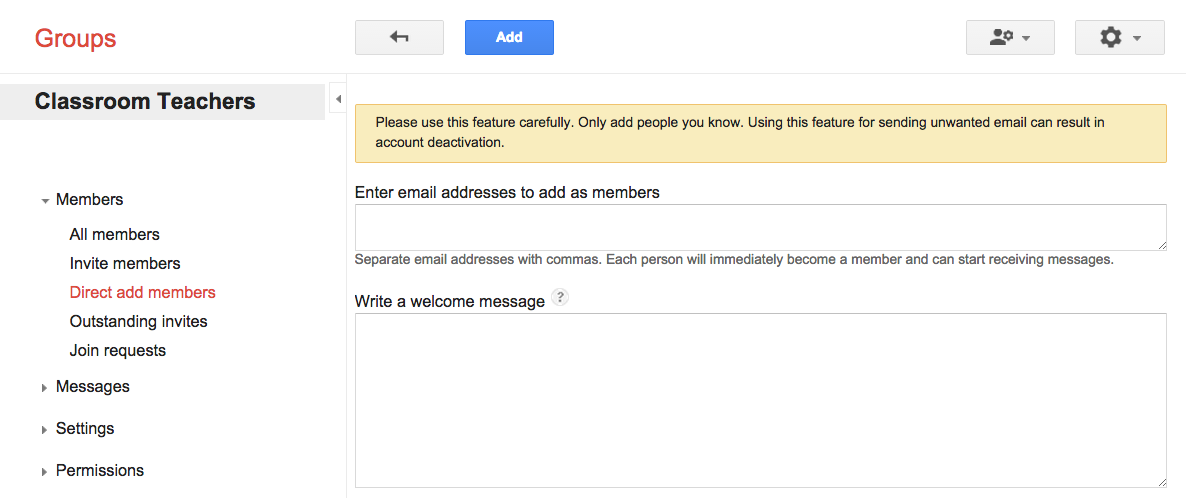Open Join requests
Image resolution: width=1186 pixels, height=498 pixels.
click(117, 351)
